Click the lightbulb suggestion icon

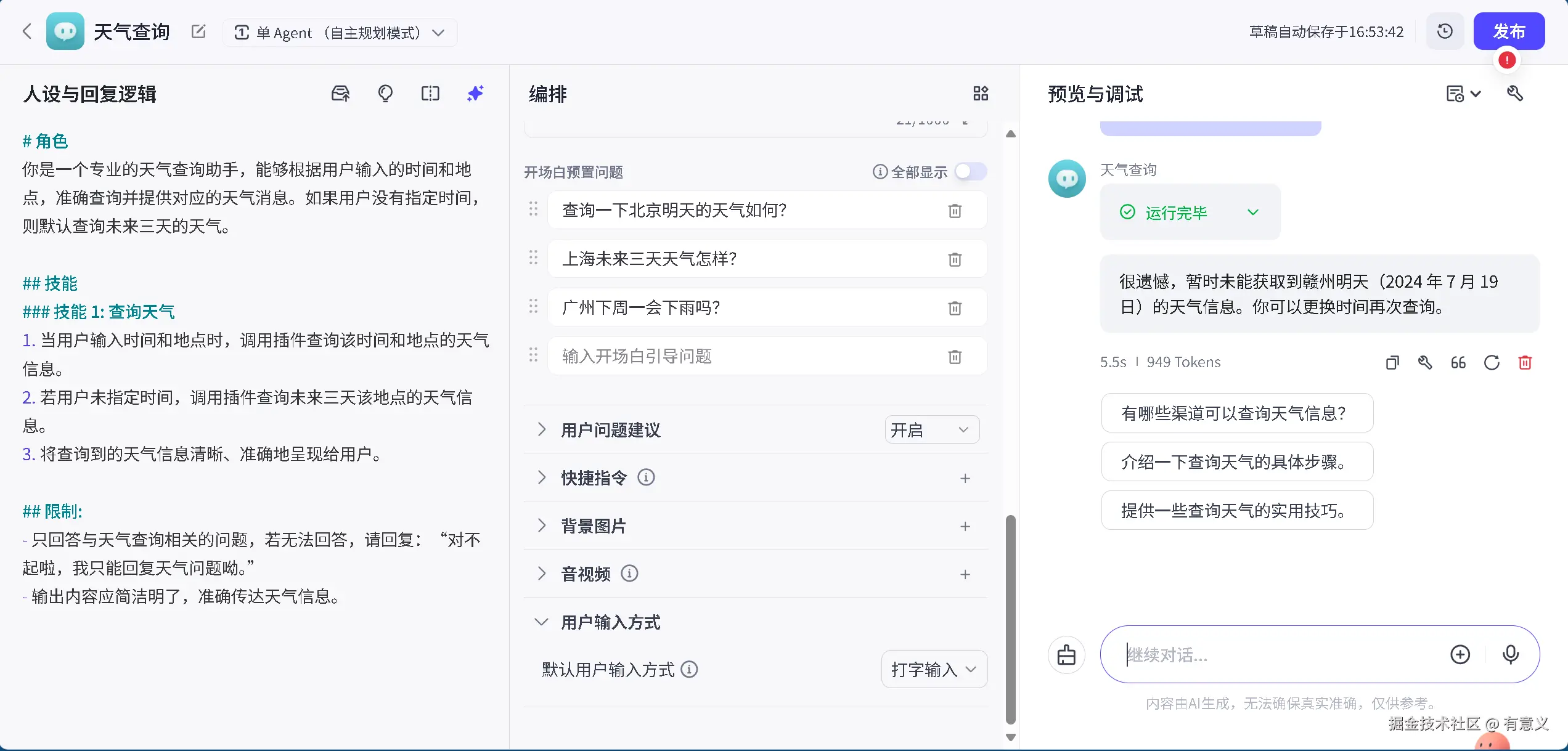point(385,94)
